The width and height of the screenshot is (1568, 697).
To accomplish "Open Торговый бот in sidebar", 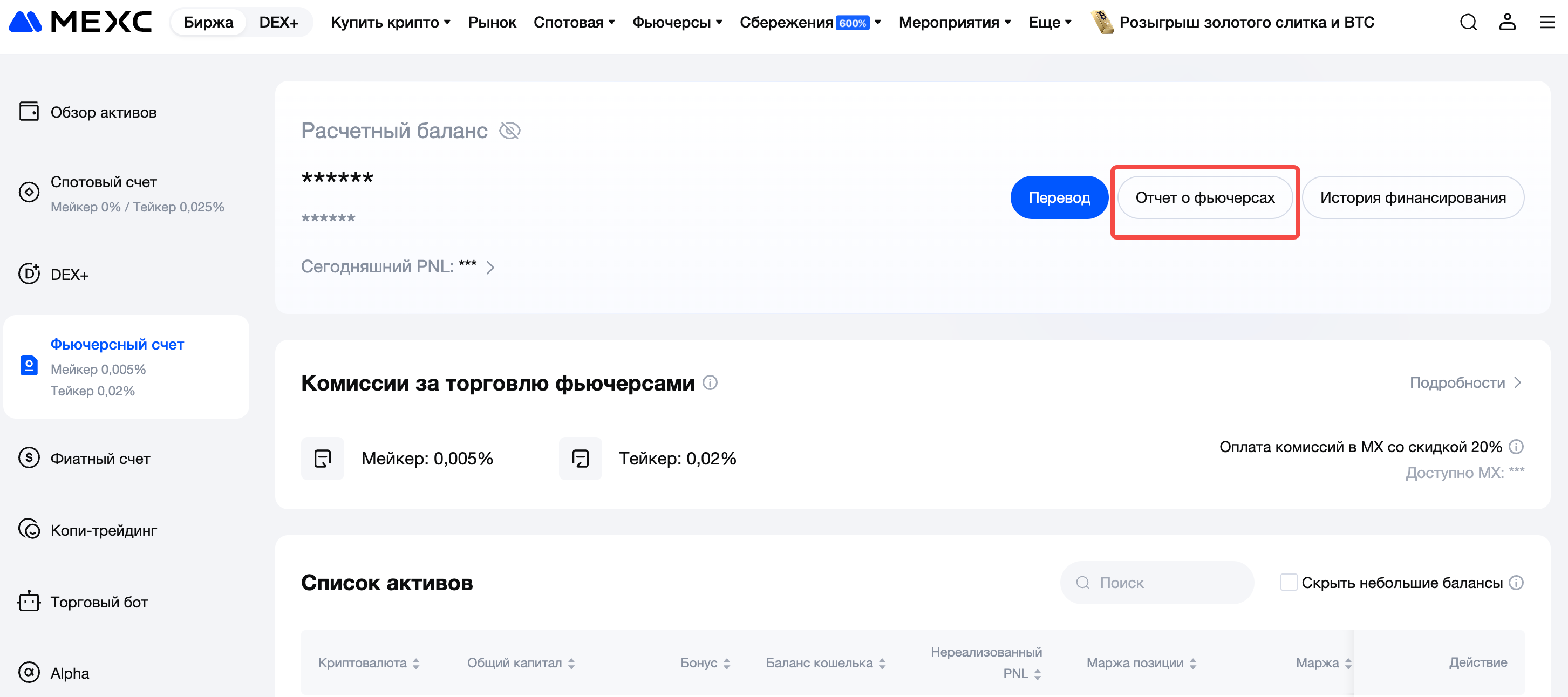I will (x=99, y=602).
